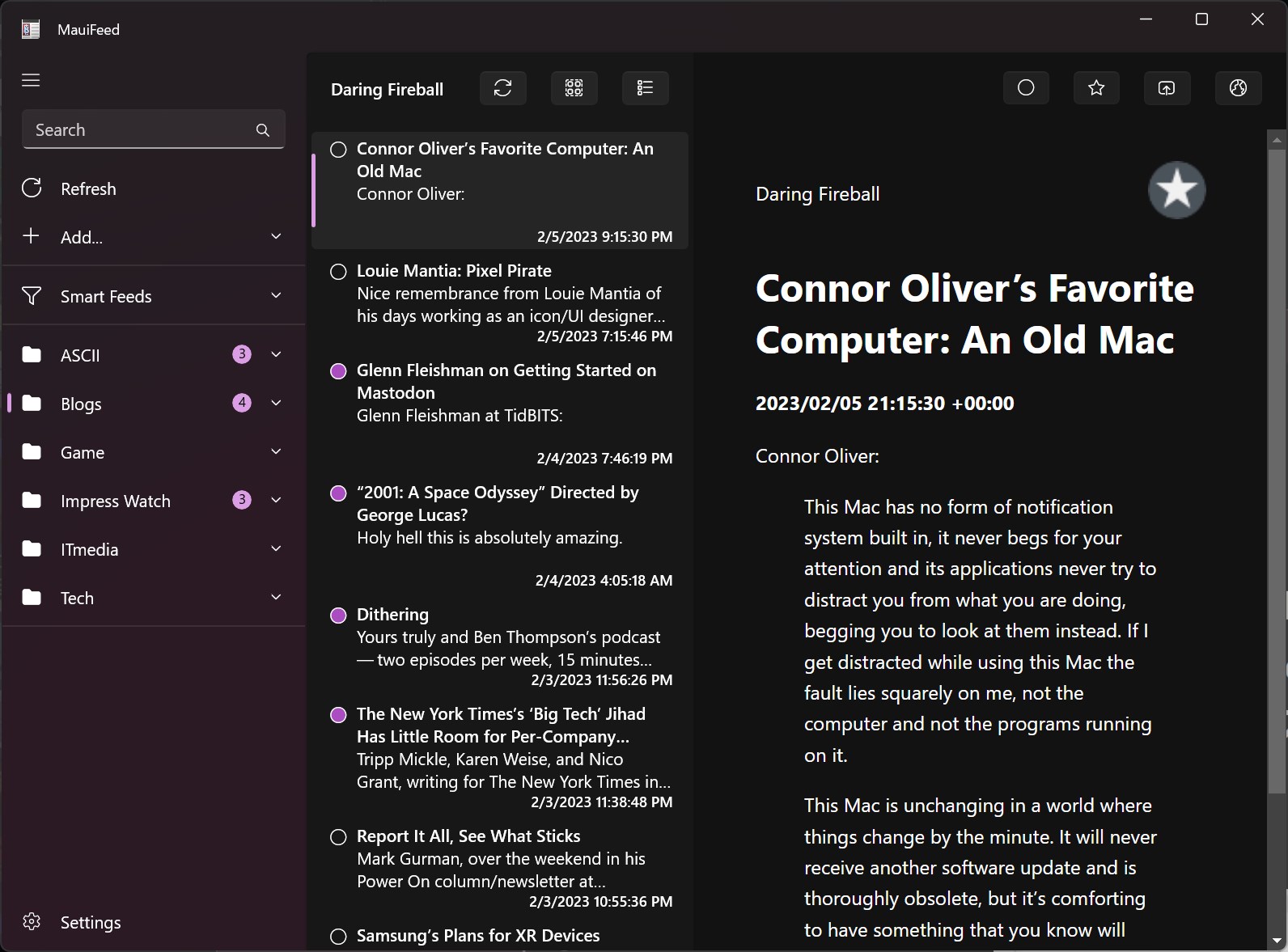The image size is (1288, 952).
Task: Open the Dithering article
Action: [x=500, y=647]
